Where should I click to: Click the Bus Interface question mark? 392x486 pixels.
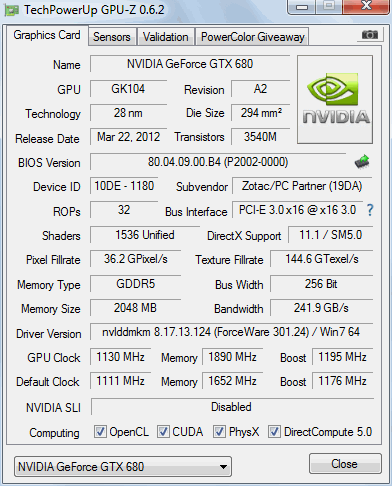tap(370, 210)
